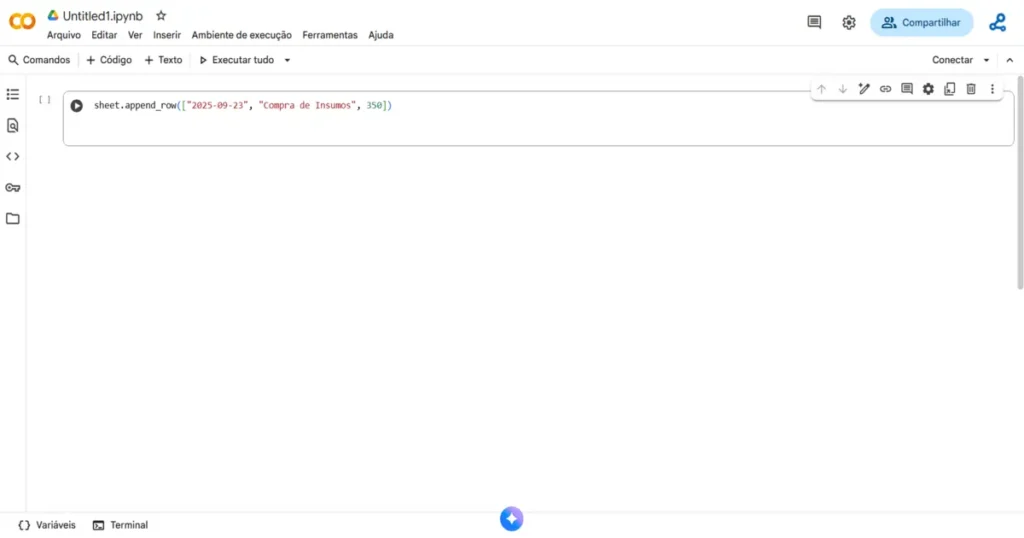
Task: Open cell editor settings gear
Action: tap(928, 89)
